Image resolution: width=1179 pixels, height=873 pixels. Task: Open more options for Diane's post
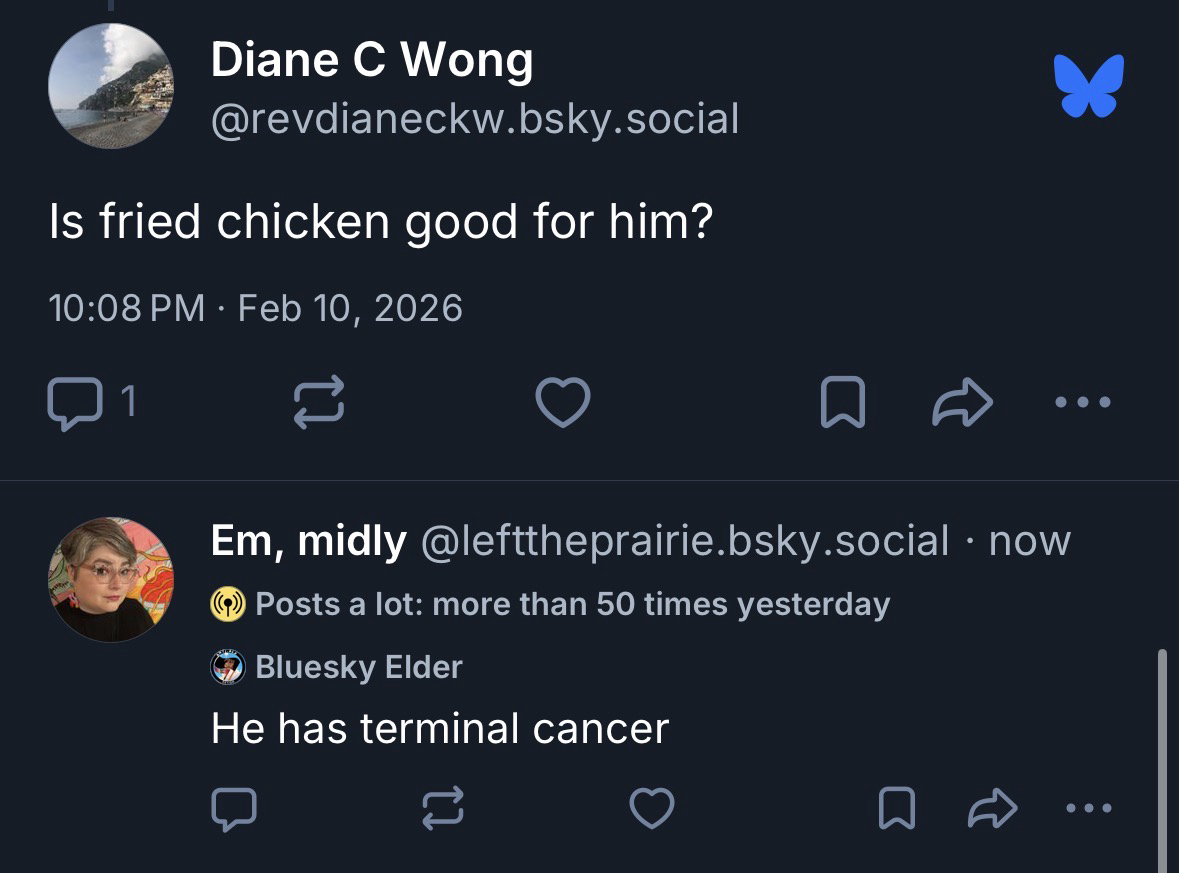pyautogui.click(x=1082, y=402)
